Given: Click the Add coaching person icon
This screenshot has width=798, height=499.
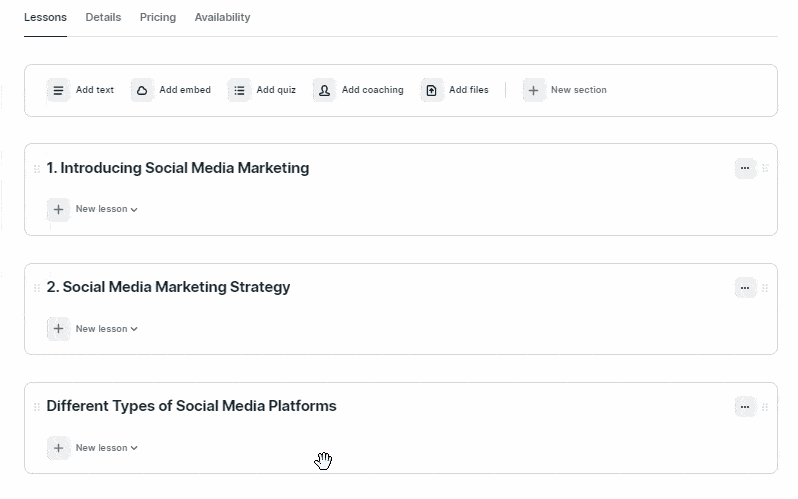Looking at the screenshot, I should (324, 91).
